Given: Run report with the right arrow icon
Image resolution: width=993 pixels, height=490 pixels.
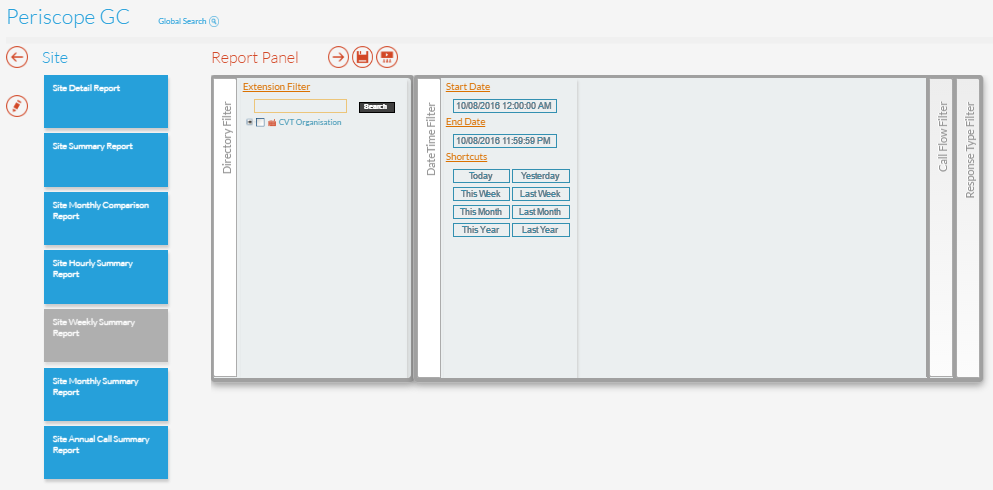Looking at the screenshot, I should [x=339, y=57].
